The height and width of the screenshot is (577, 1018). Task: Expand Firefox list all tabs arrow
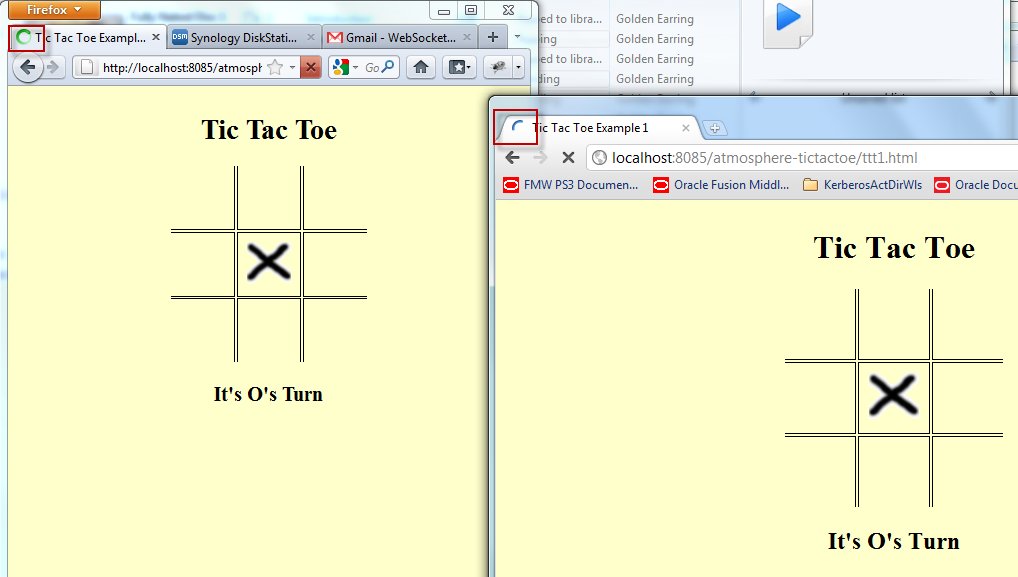tap(517, 37)
